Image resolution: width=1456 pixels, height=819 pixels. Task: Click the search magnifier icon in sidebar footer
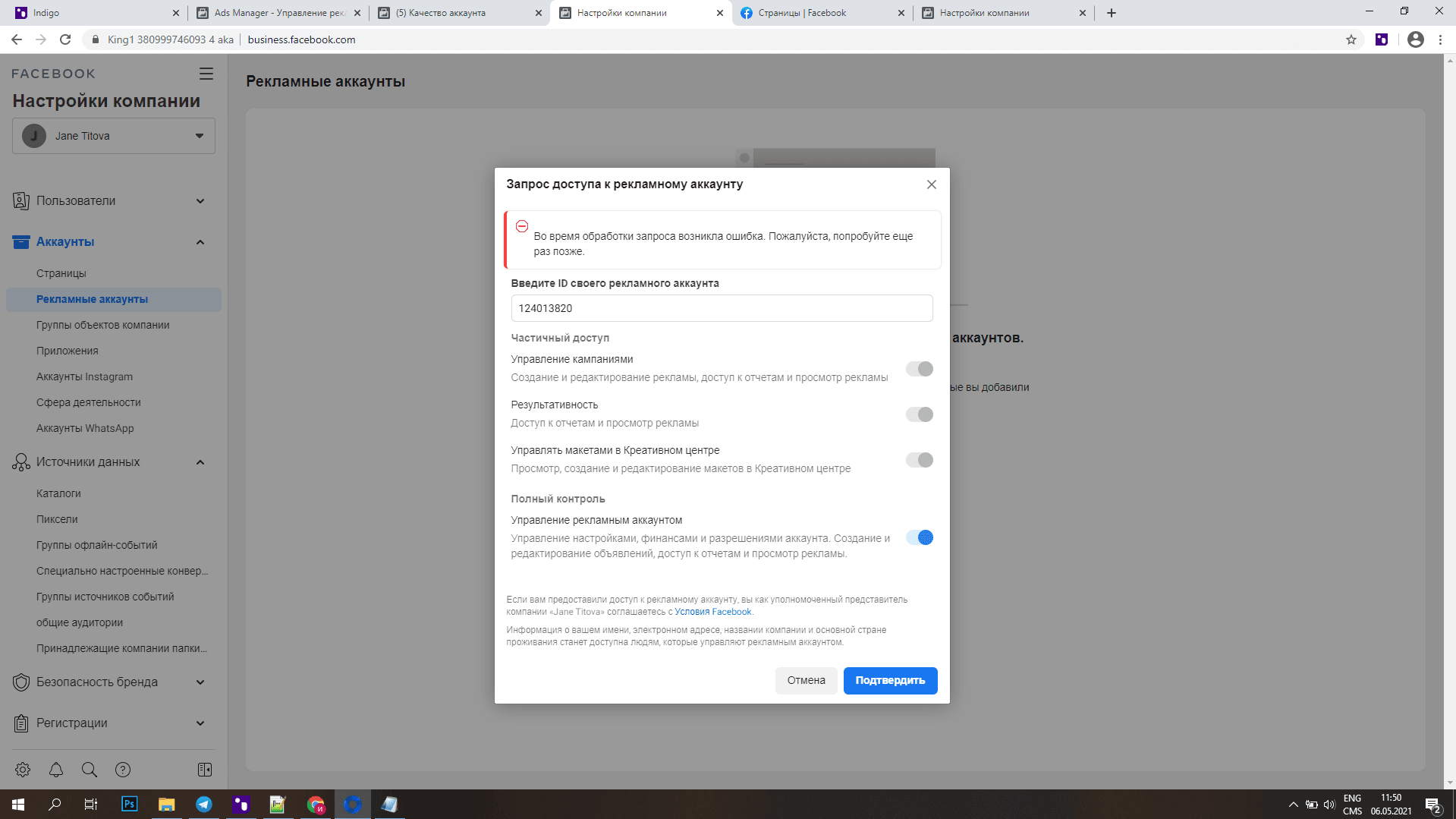tap(90, 770)
